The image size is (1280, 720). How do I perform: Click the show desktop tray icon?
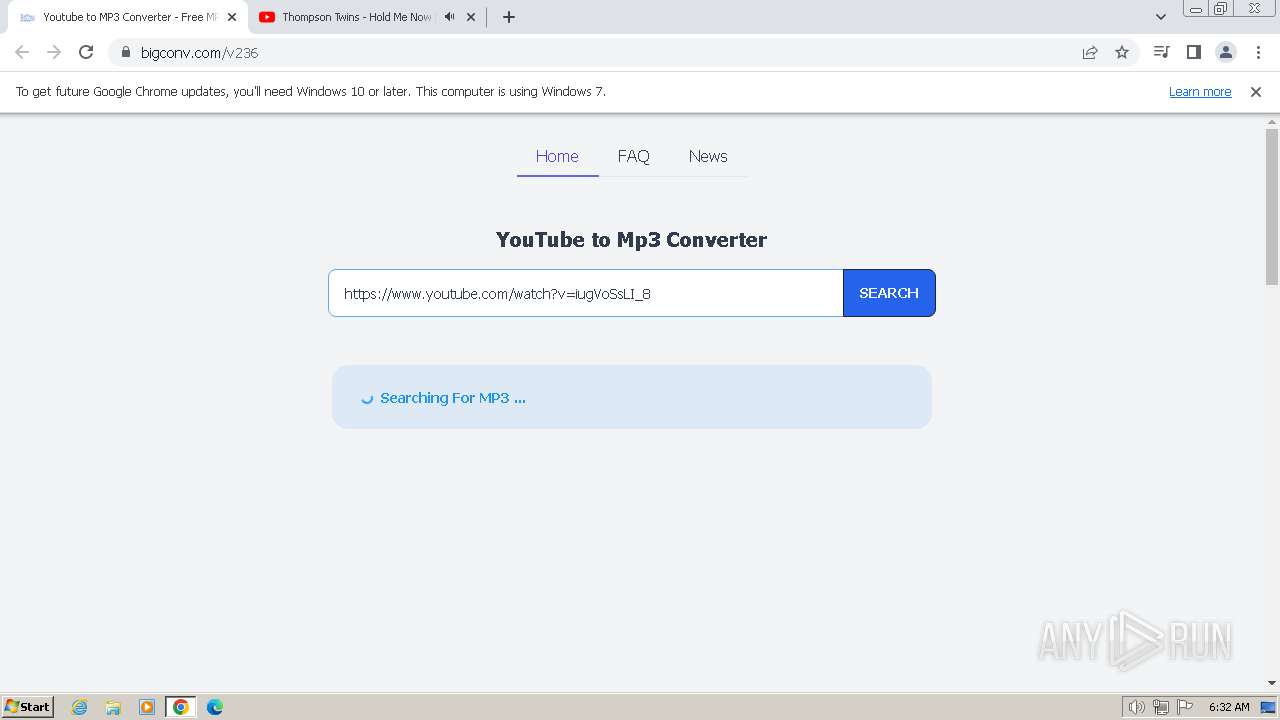pos(1269,707)
